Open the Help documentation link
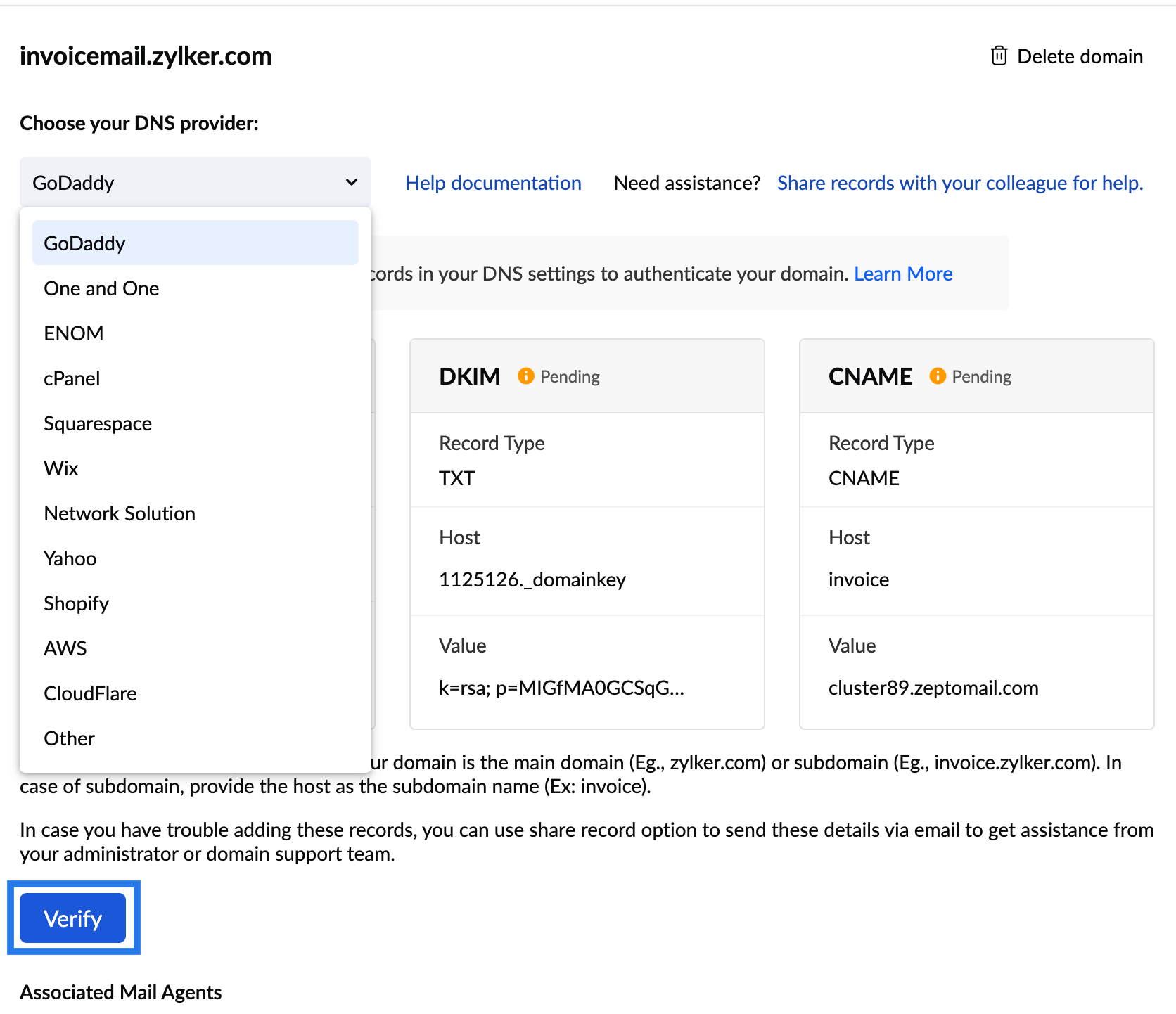The height and width of the screenshot is (1014, 1176). tap(492, 182)
